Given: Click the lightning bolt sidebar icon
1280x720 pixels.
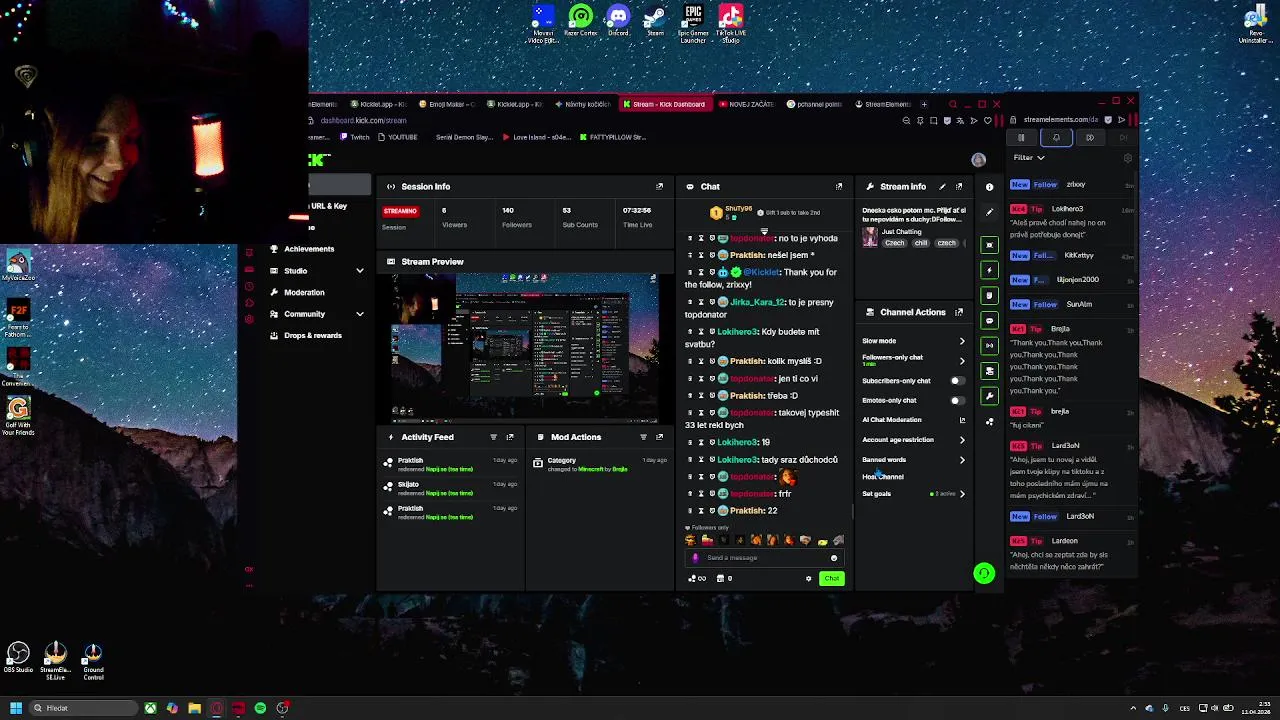Looking at the screenshot, I should tap(989, 270).
